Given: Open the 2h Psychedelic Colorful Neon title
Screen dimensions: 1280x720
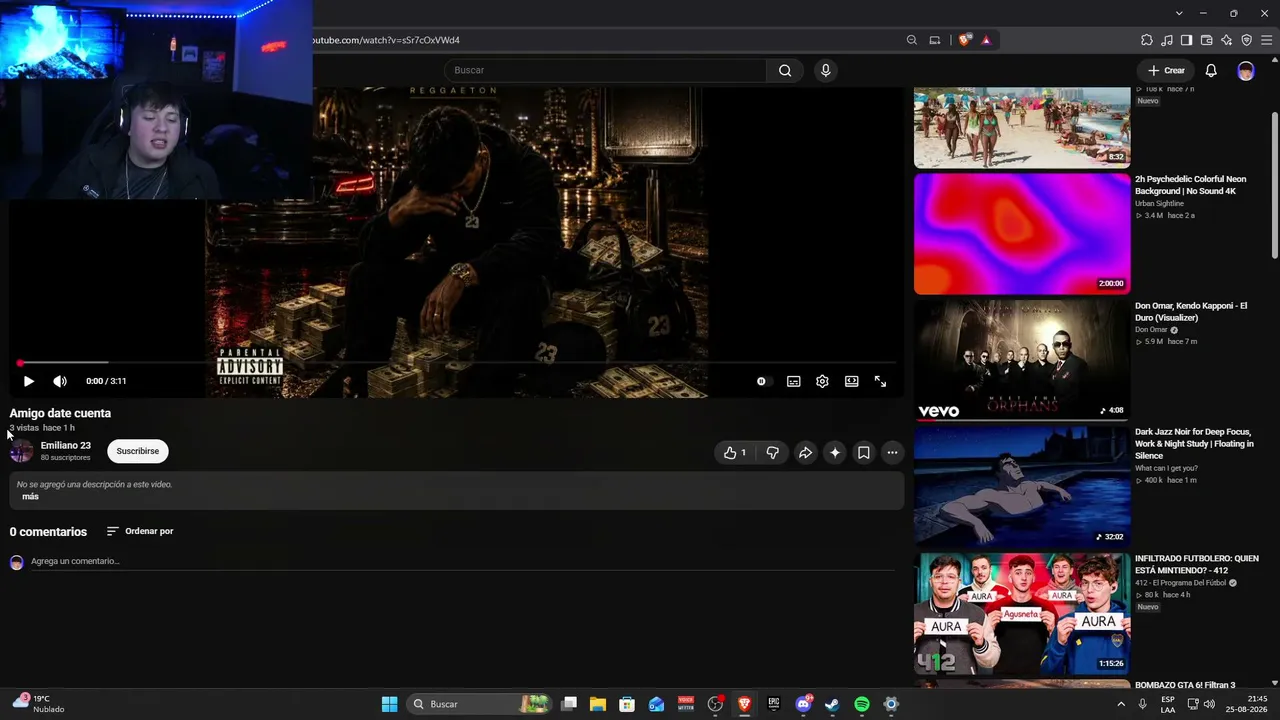Looking at the screenshot, I should [1191, 185].
